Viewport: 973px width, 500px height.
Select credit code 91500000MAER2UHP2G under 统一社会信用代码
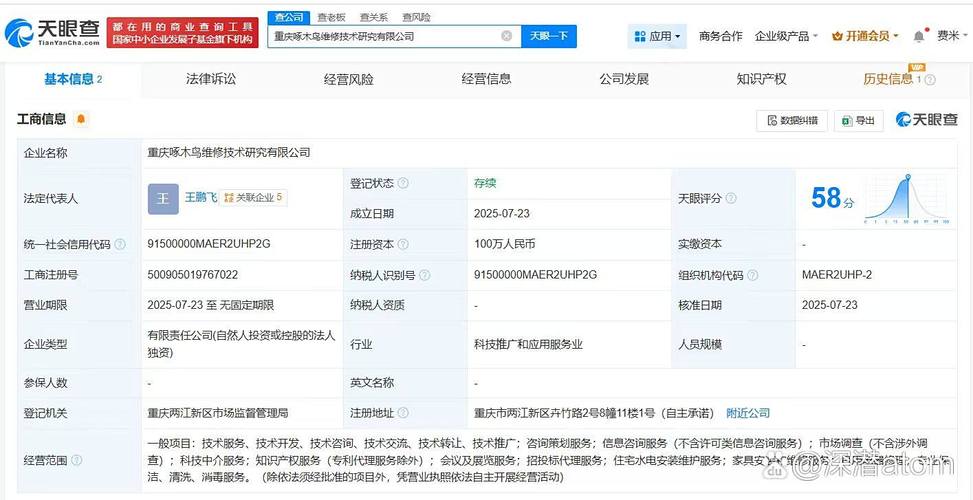tap(209, 244)
